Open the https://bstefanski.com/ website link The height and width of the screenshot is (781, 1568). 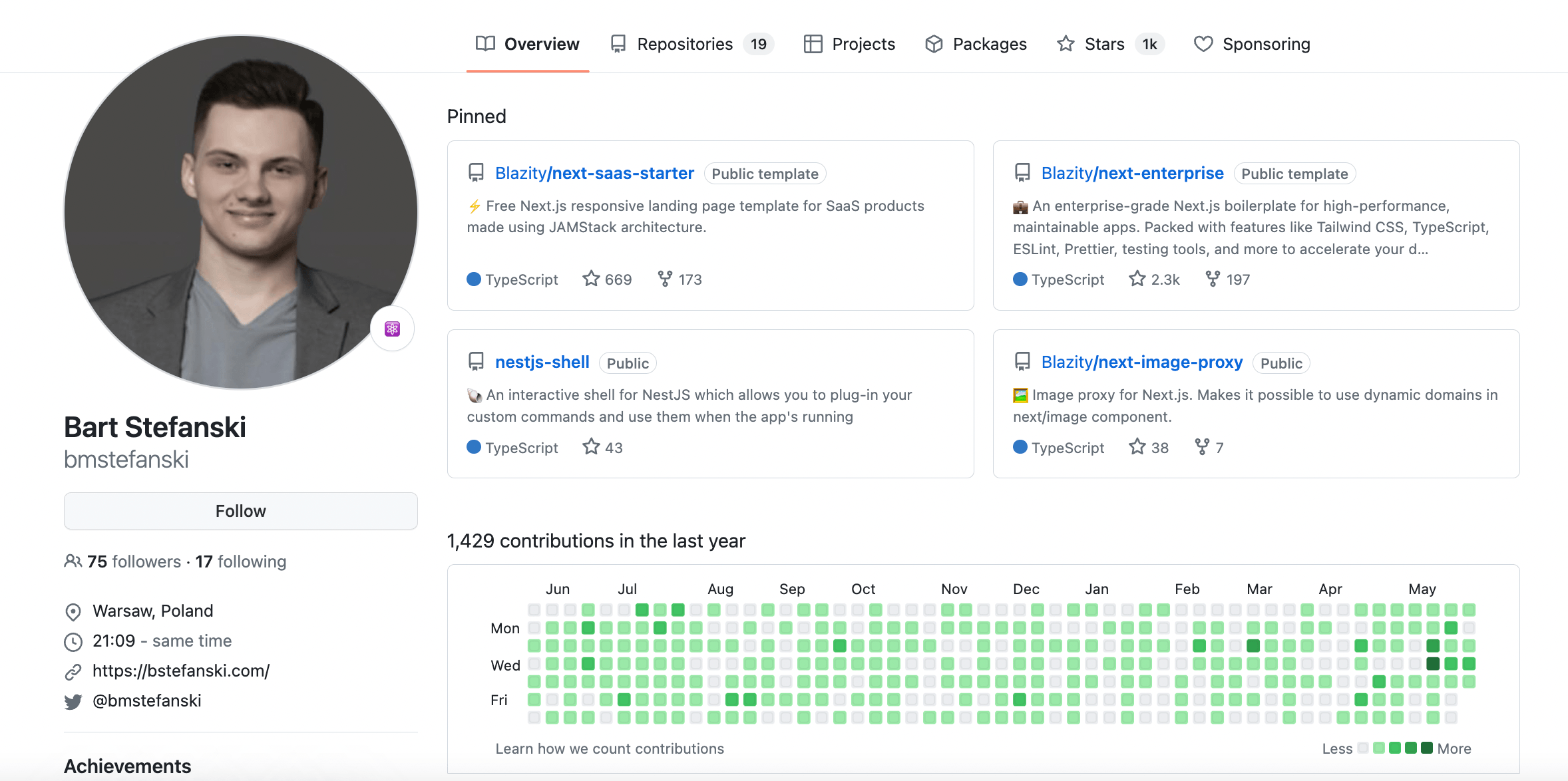point(180,671)
